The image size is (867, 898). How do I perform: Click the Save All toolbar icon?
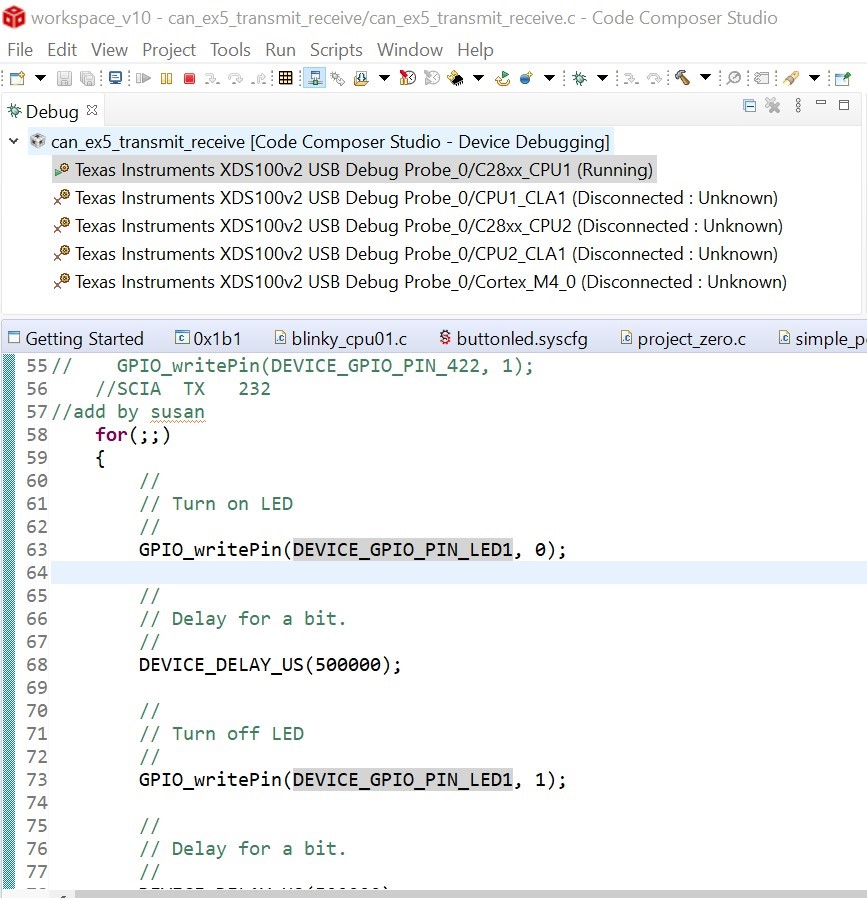click(x=87, y=78)
